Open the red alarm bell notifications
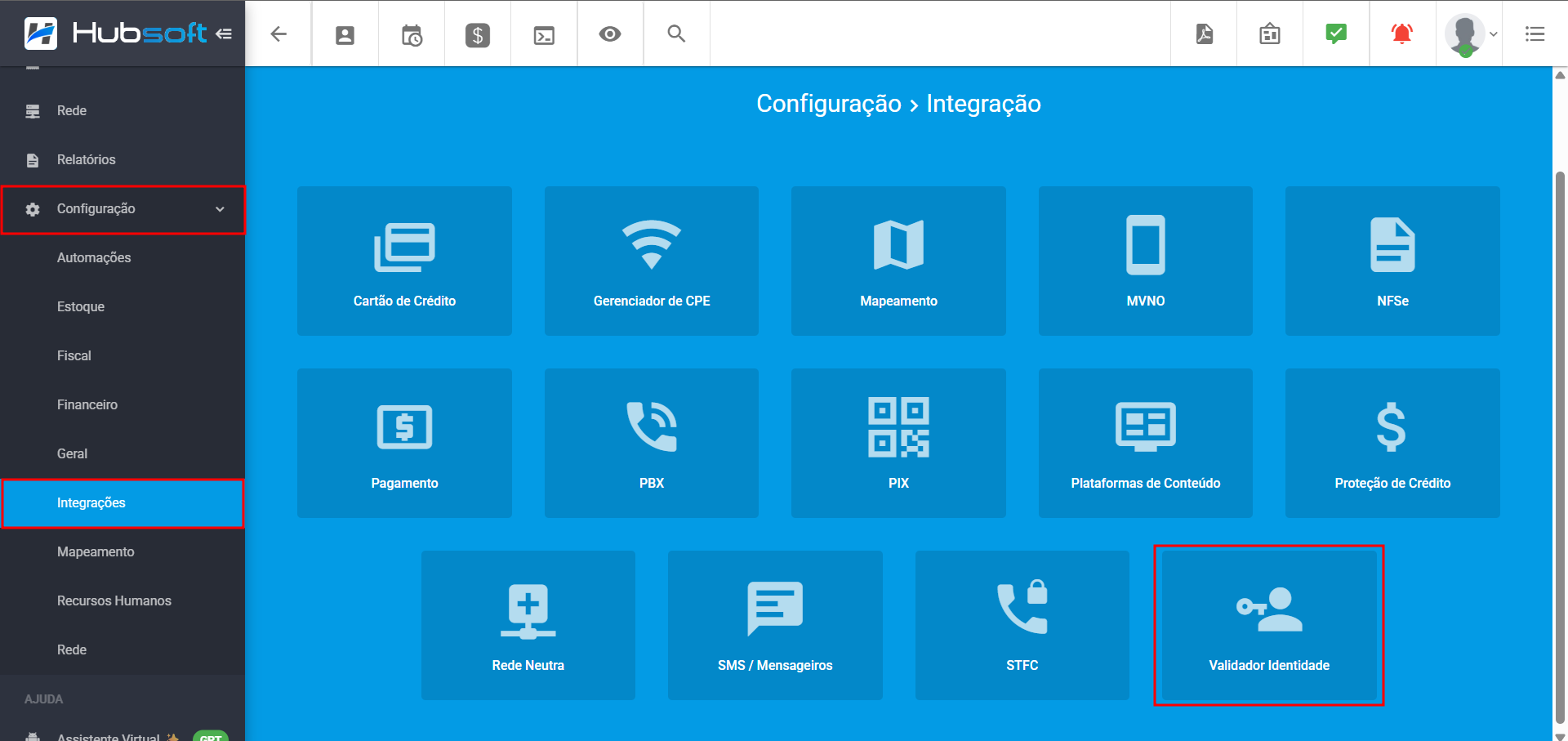Screen dimensions: 1568x741 point(1402,33)
